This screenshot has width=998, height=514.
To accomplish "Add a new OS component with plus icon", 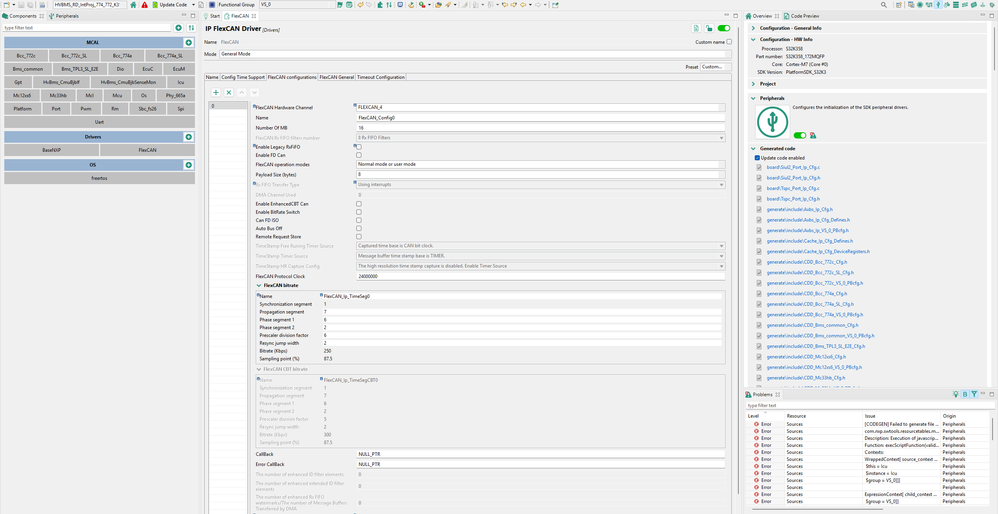I will tap(188, 165).
